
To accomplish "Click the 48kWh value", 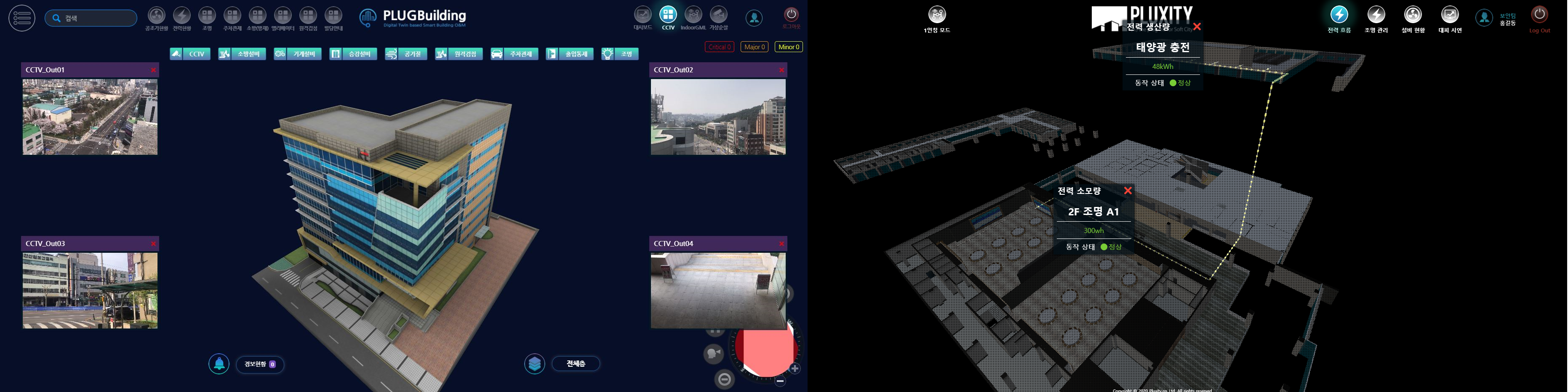I will tap(1163, 66).
